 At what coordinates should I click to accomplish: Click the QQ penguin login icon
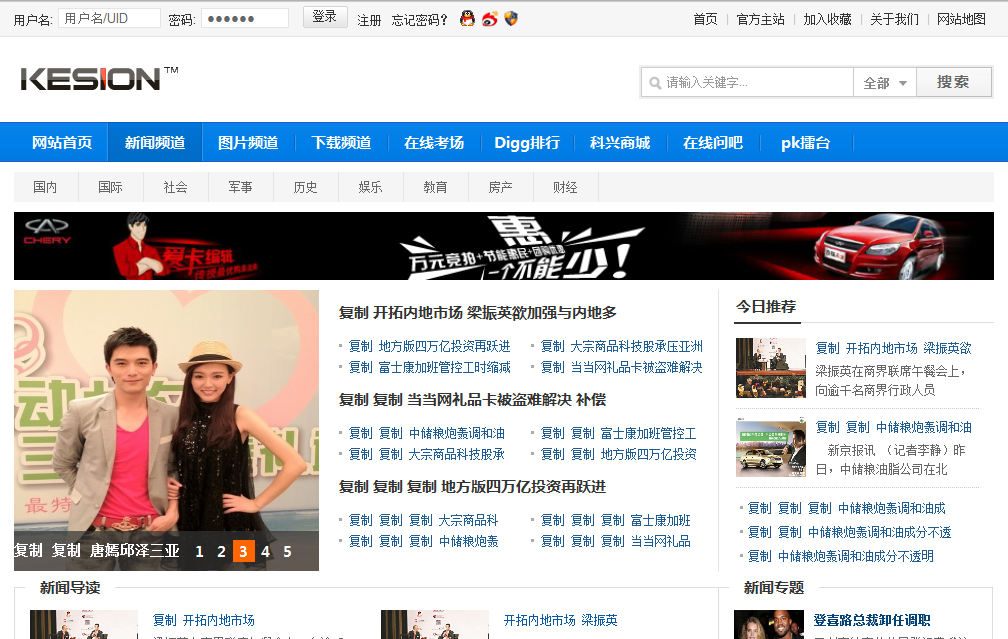467,19
